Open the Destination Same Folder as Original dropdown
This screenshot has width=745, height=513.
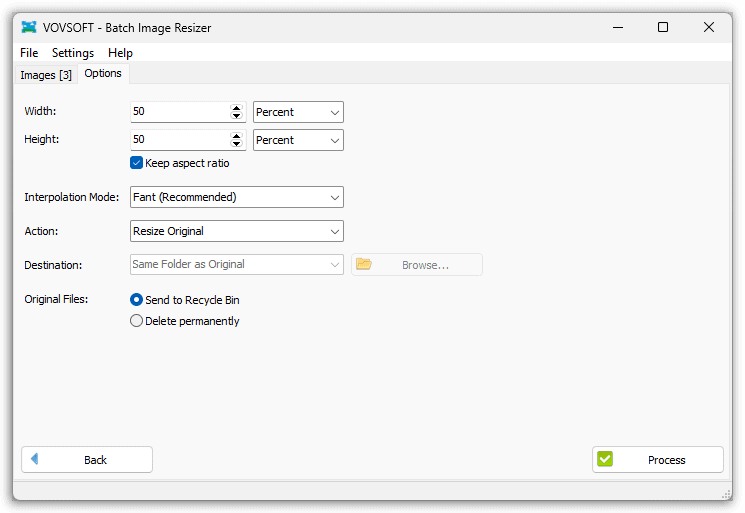237,265
